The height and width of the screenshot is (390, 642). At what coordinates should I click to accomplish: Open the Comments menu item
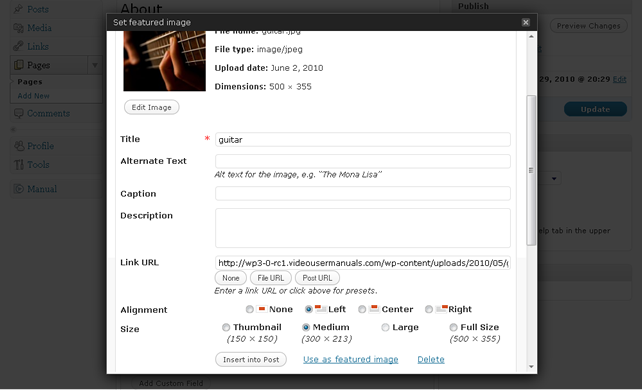pos(48,113)
